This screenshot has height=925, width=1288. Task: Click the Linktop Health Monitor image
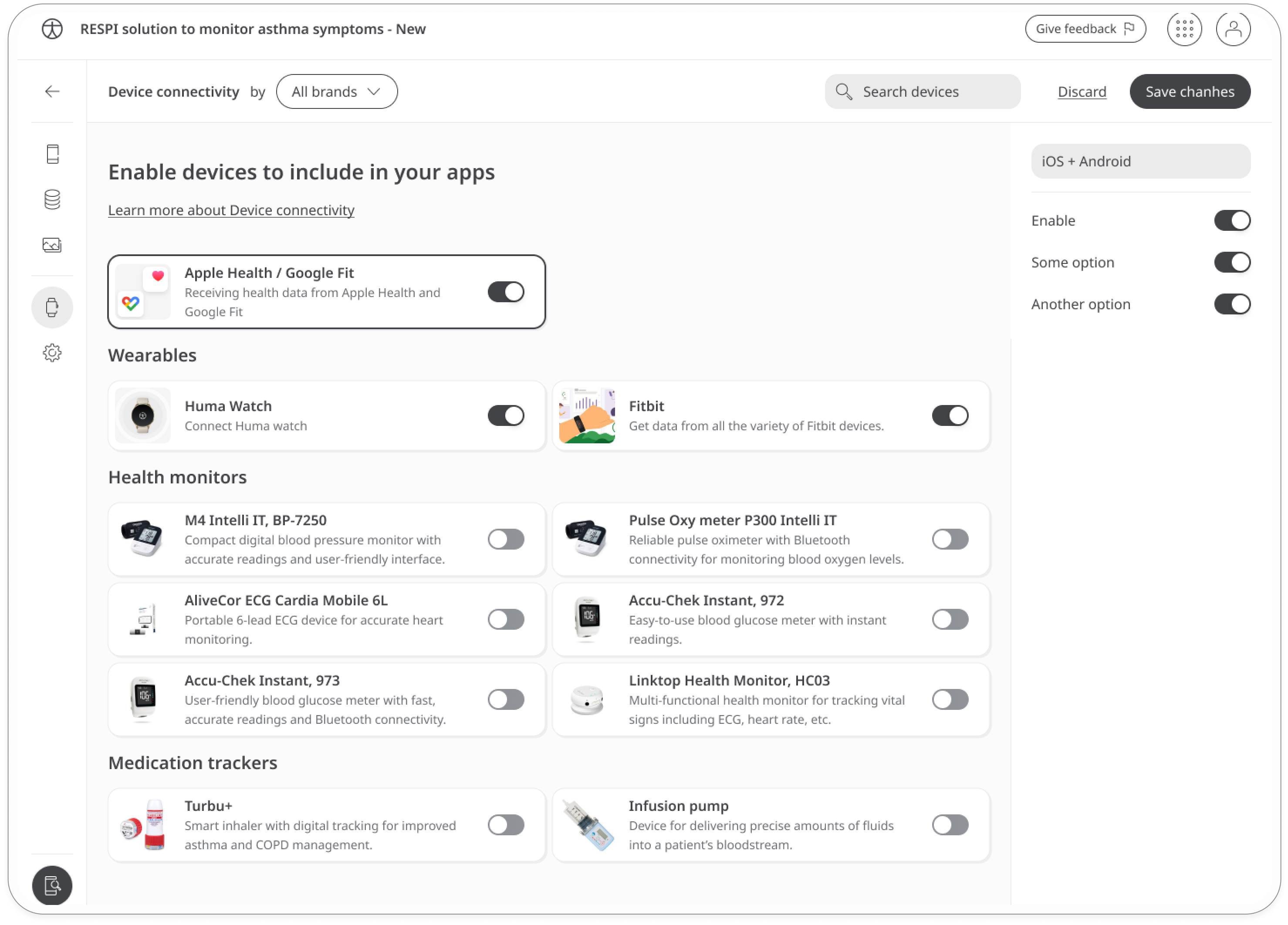click(x=587, y=699)
